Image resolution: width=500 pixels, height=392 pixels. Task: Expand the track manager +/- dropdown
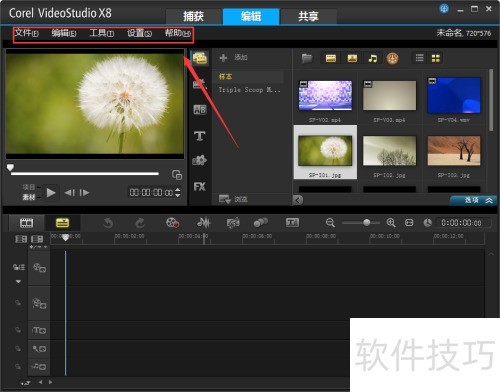click(x=38, y=247)
